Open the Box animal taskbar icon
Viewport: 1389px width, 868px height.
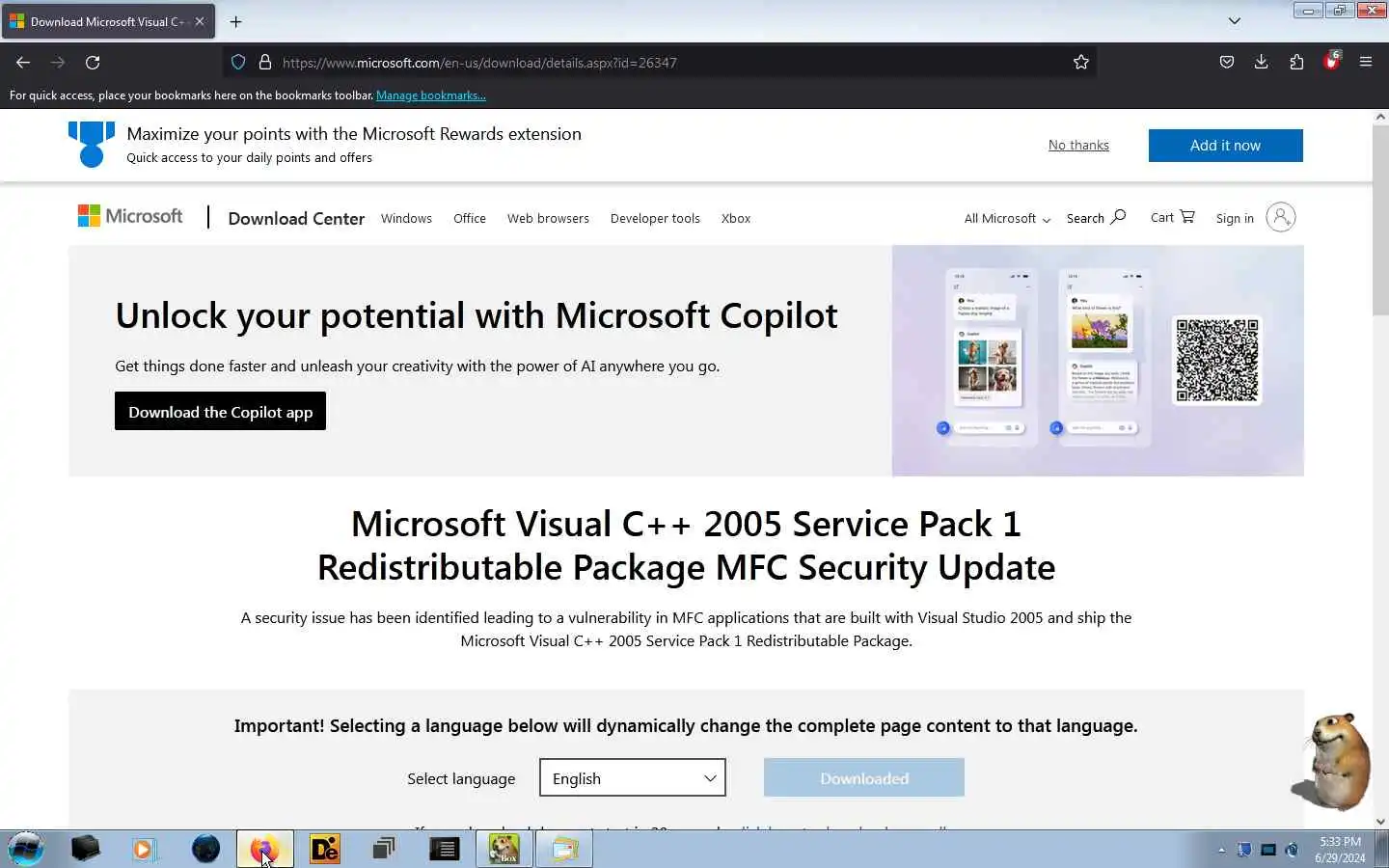pos(504,849)
